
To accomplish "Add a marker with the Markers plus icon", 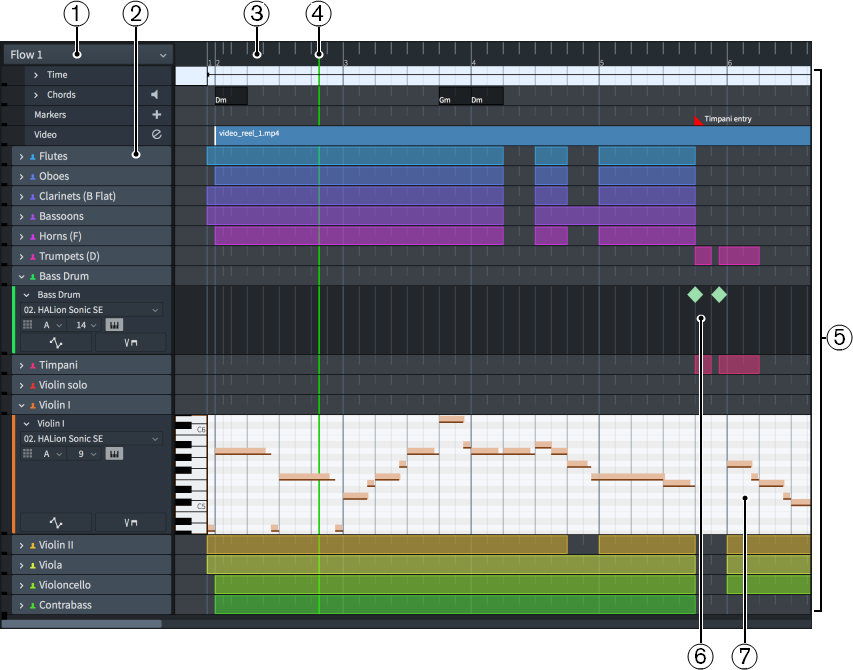I will click(x=156, y=115).
